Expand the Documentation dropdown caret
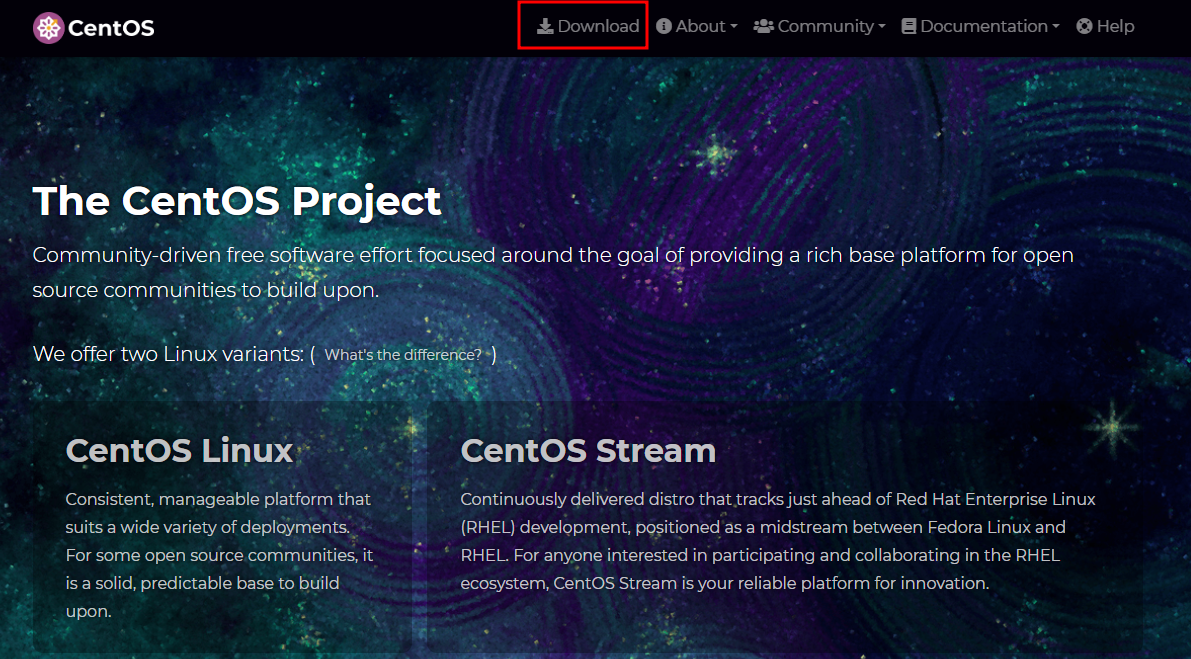 pos(1056,27)
